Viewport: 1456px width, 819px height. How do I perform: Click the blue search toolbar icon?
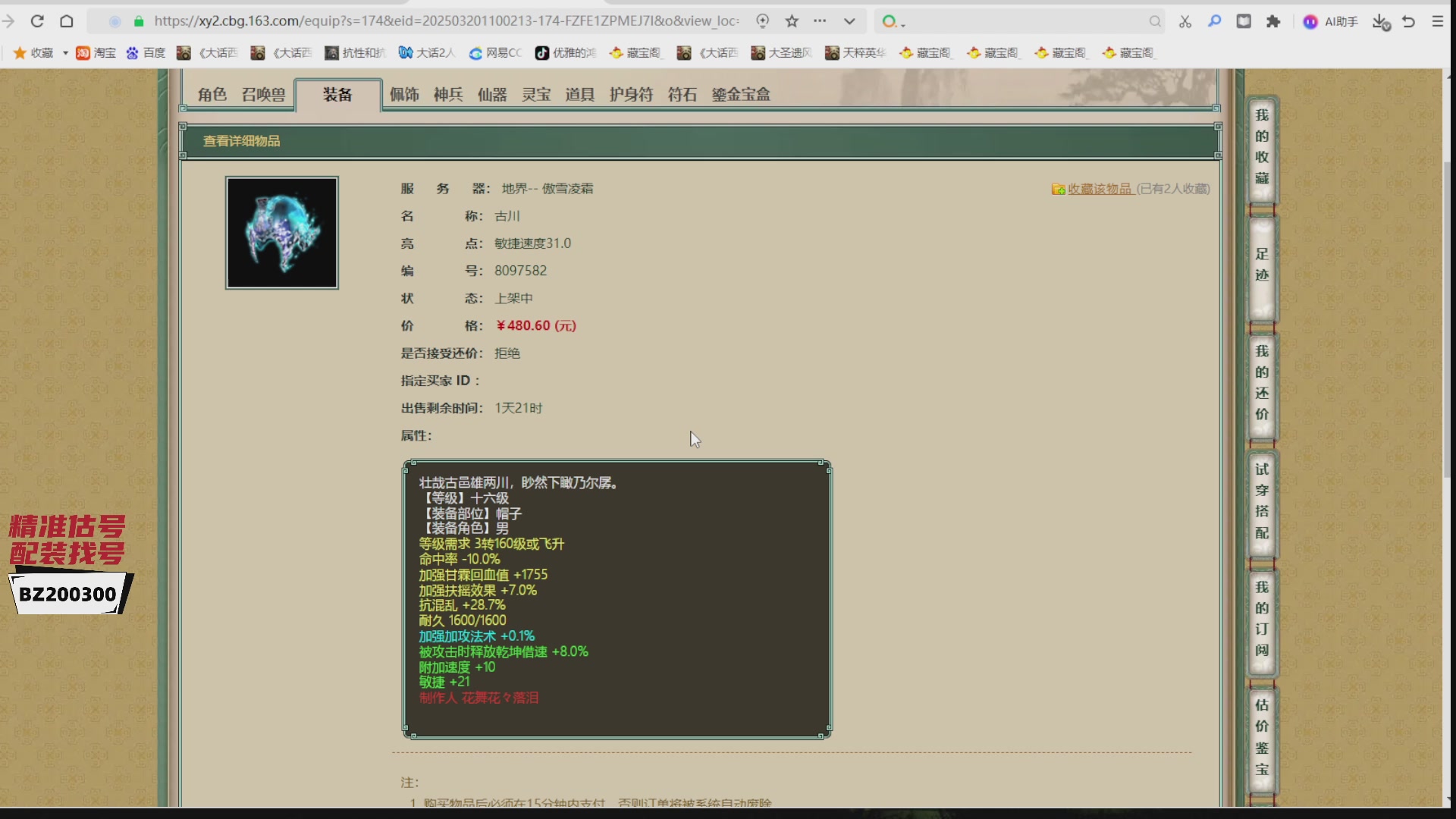1214,21
